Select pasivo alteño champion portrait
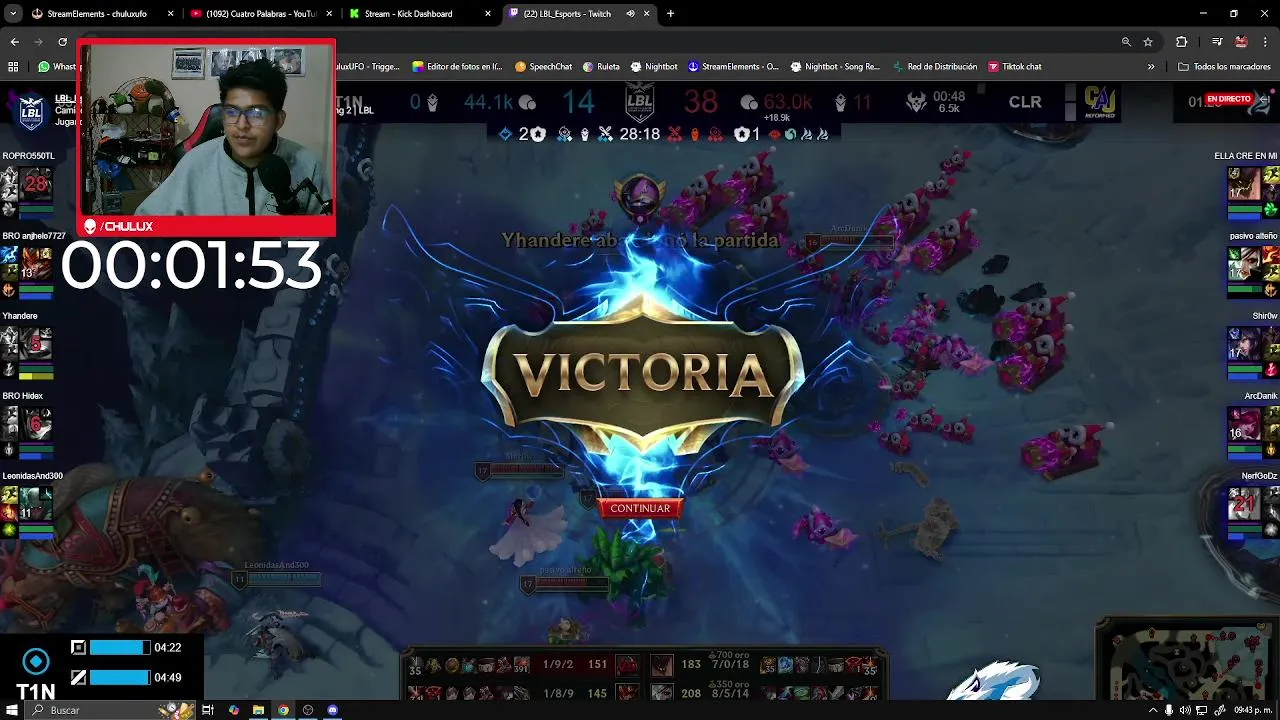Screen dimensions: 1280x720 point(1244,263)
